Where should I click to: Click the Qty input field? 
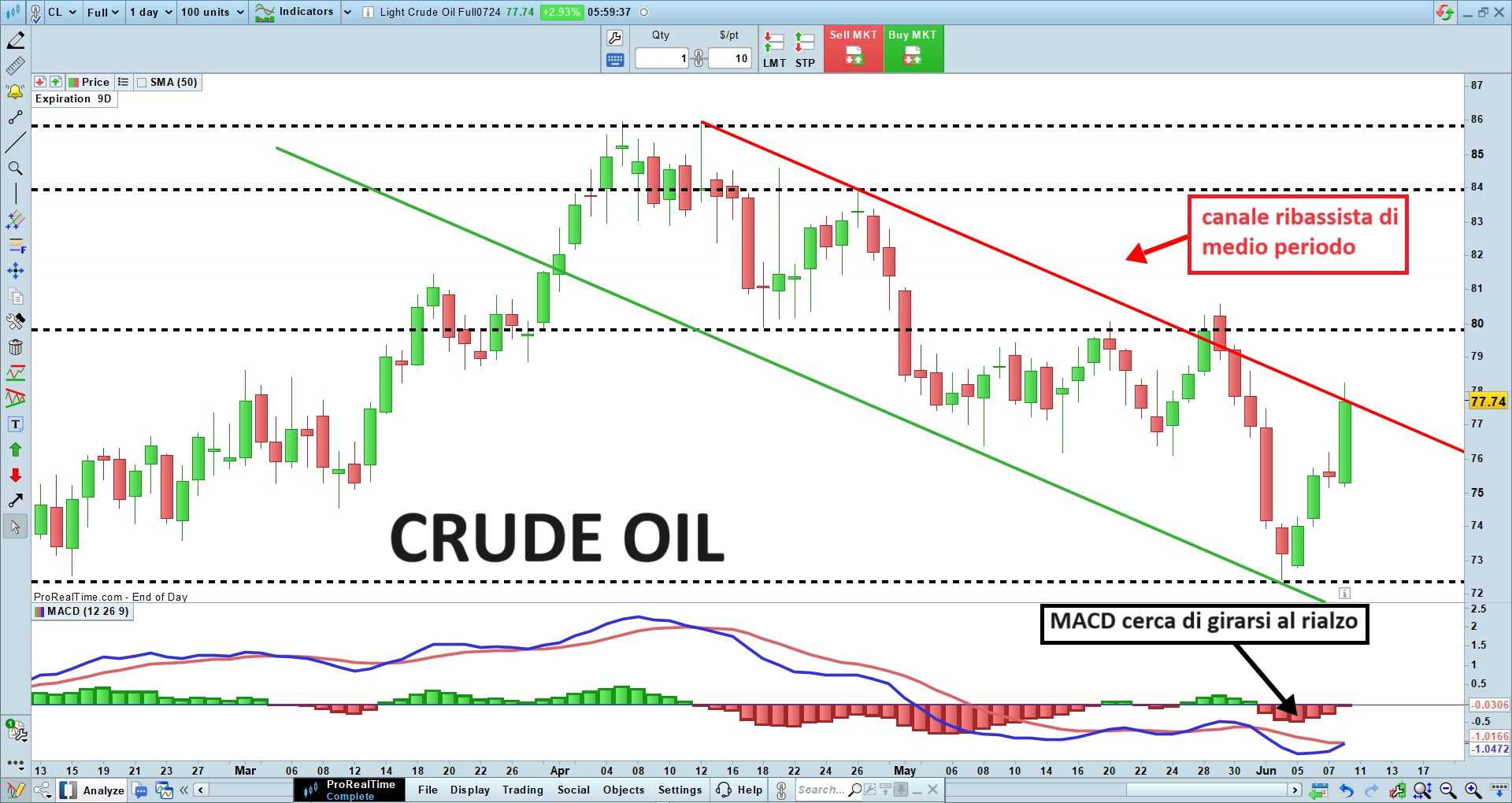pyautogui.click(x=662, y=58)
